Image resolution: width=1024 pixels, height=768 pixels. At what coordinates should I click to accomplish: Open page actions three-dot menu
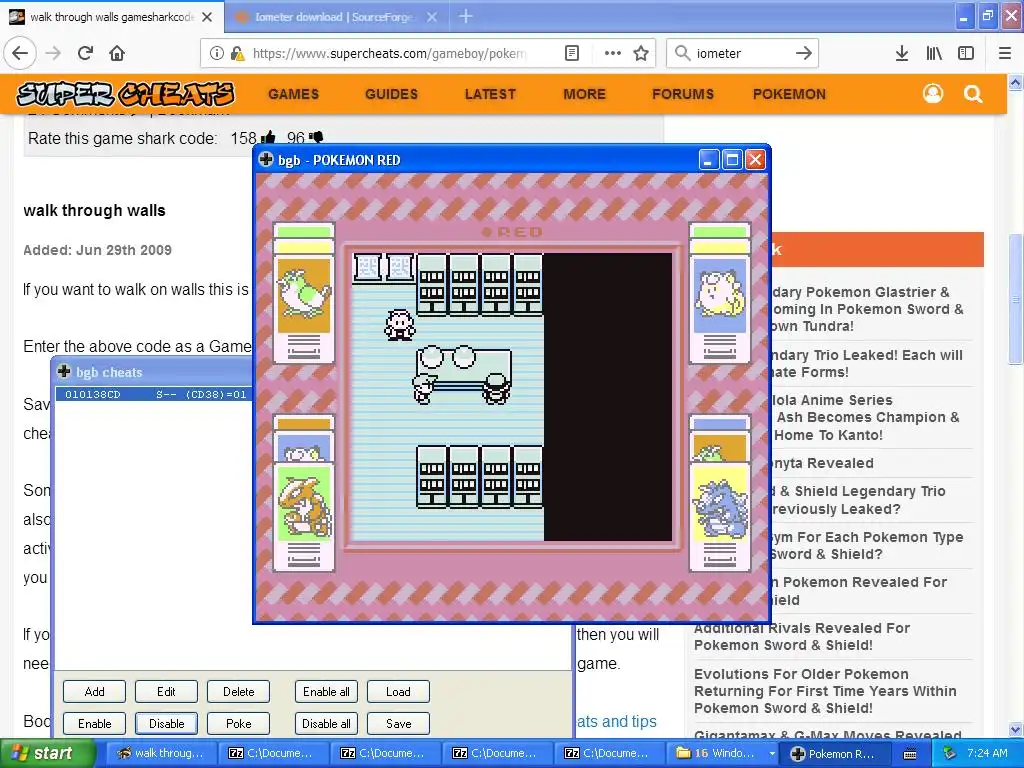coord(613,54)
